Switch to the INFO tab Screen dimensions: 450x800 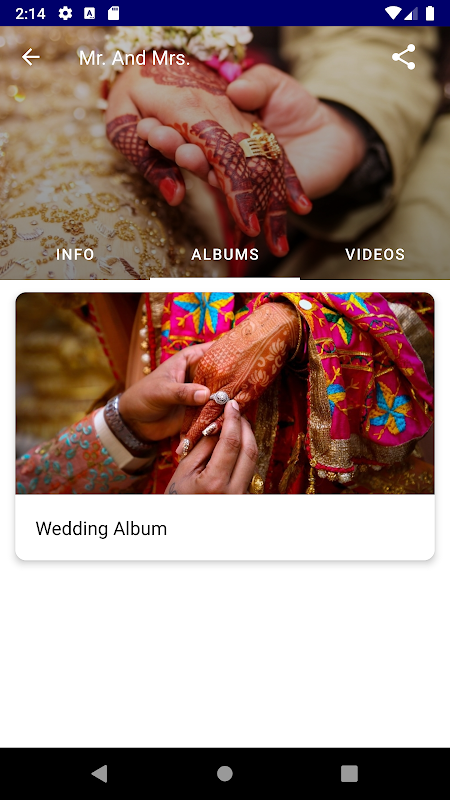point(75,254)
